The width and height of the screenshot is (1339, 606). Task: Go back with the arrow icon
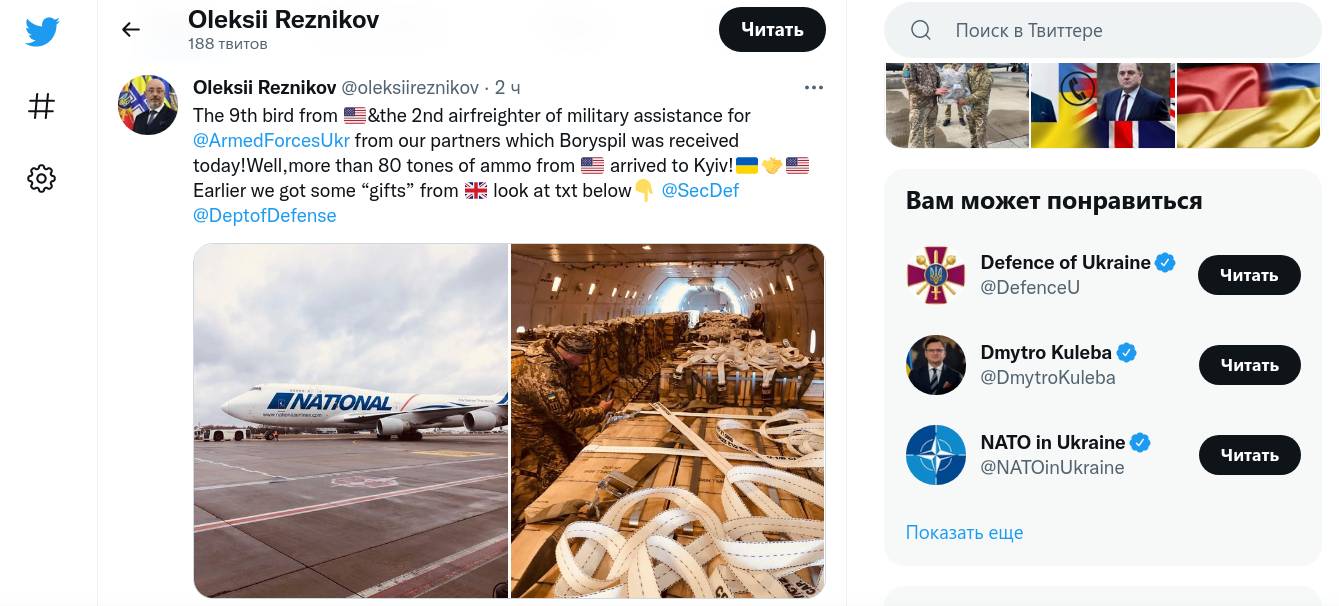(131, 30)
